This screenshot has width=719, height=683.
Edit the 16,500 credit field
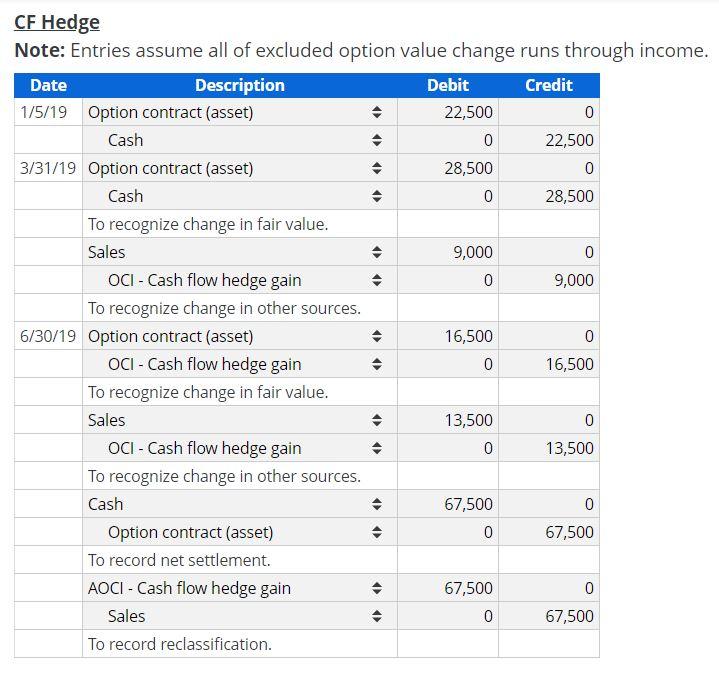tap(549, 364)
